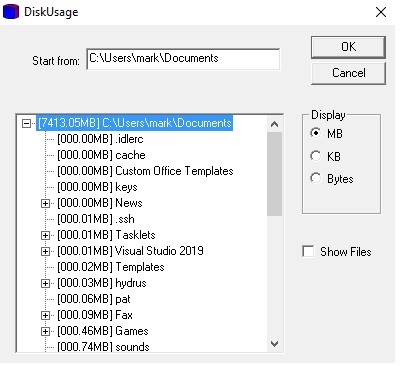400x366 pixels.
Task: Select the News folder row
Action: [x=100, y=203]
